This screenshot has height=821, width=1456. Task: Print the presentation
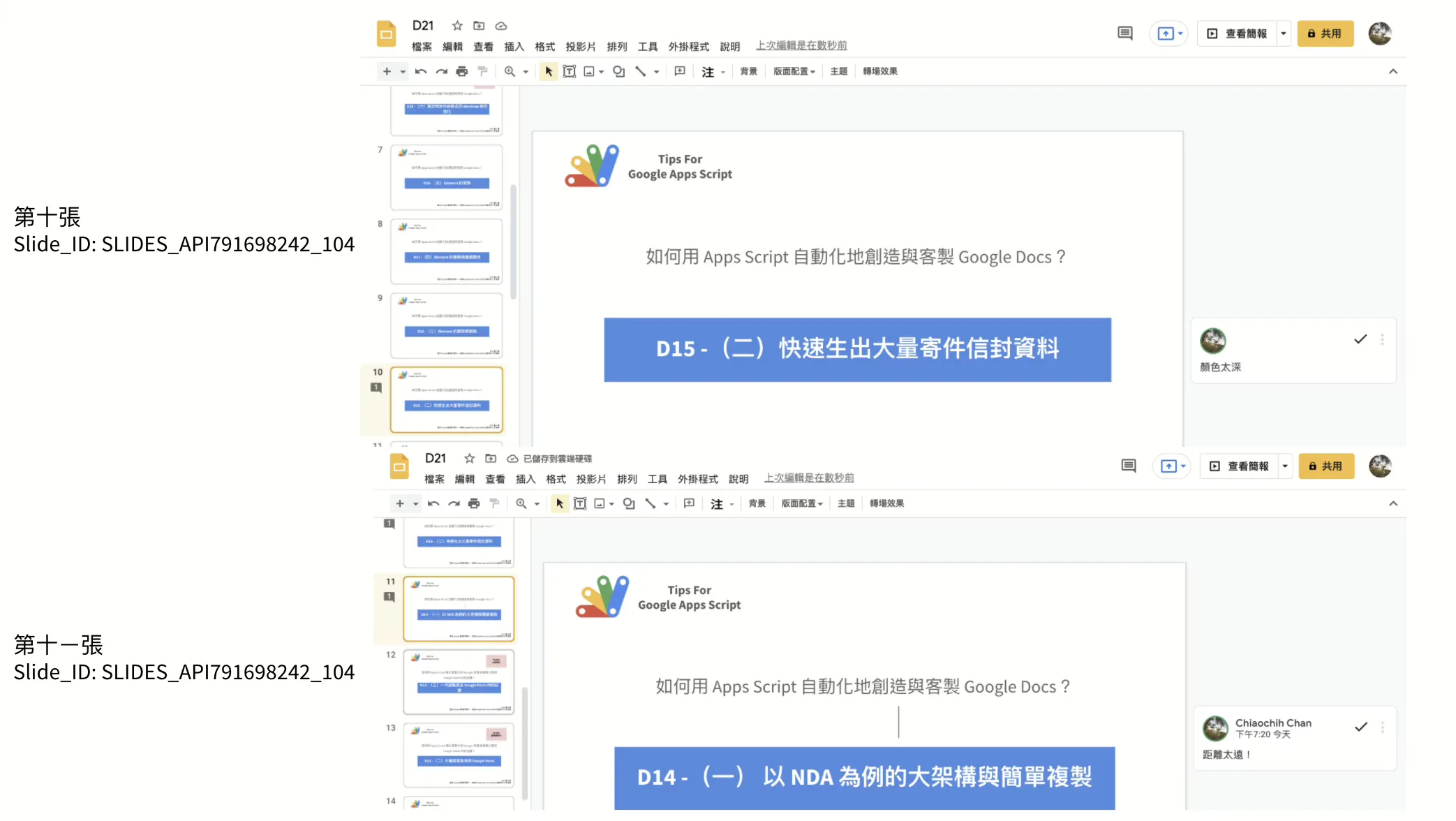coord(461,71)
